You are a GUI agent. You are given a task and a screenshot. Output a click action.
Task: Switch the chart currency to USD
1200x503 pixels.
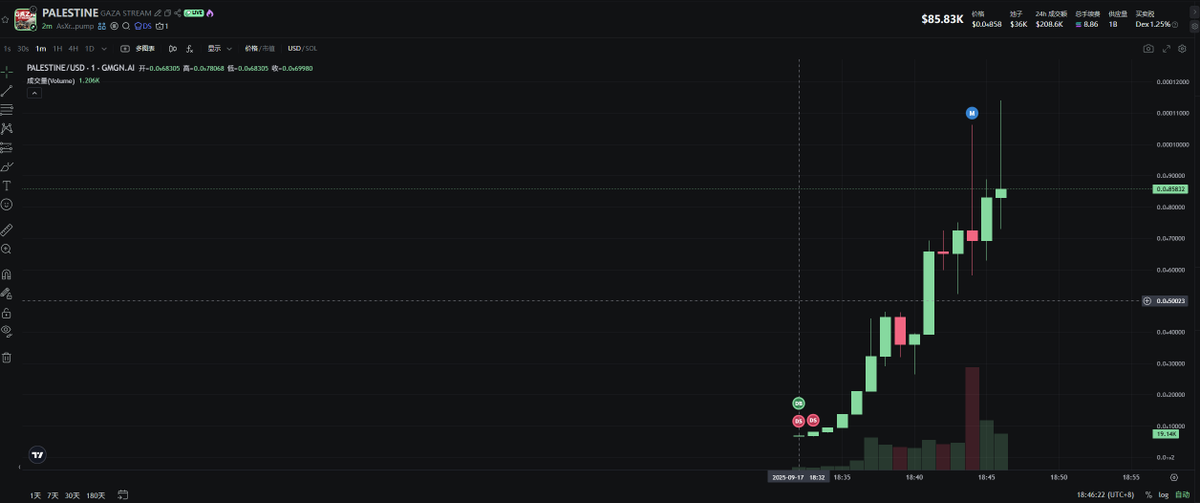coord(294,48)
